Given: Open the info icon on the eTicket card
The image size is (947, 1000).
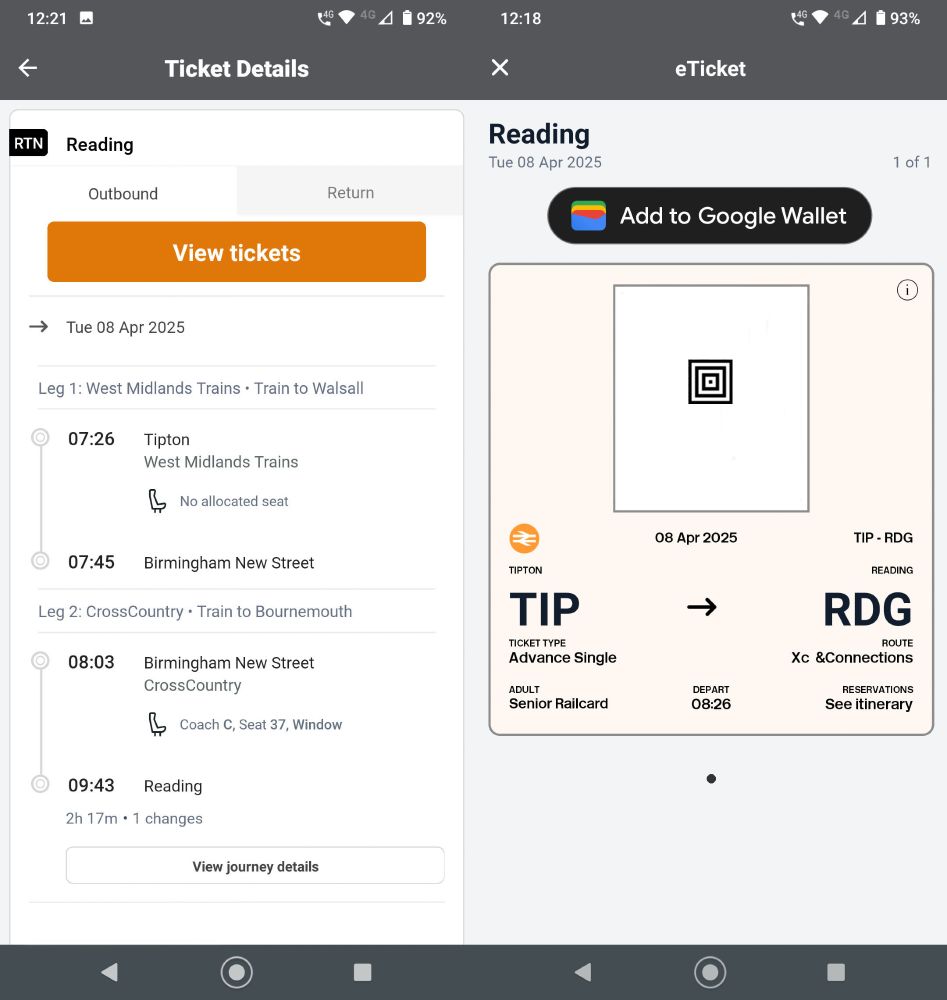Looking at the screenshot, I should (907, 289).
